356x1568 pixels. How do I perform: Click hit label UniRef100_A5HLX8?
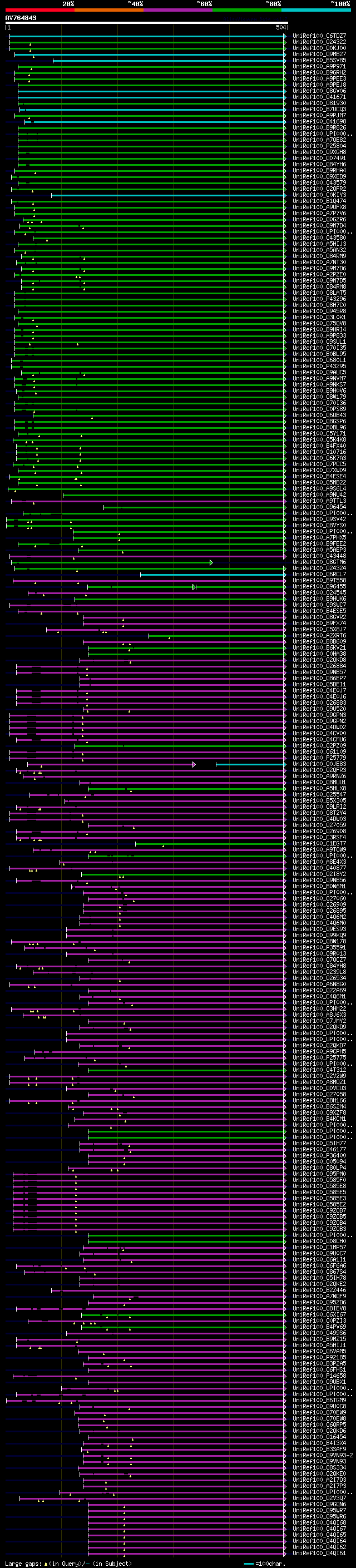pos(319,789)
